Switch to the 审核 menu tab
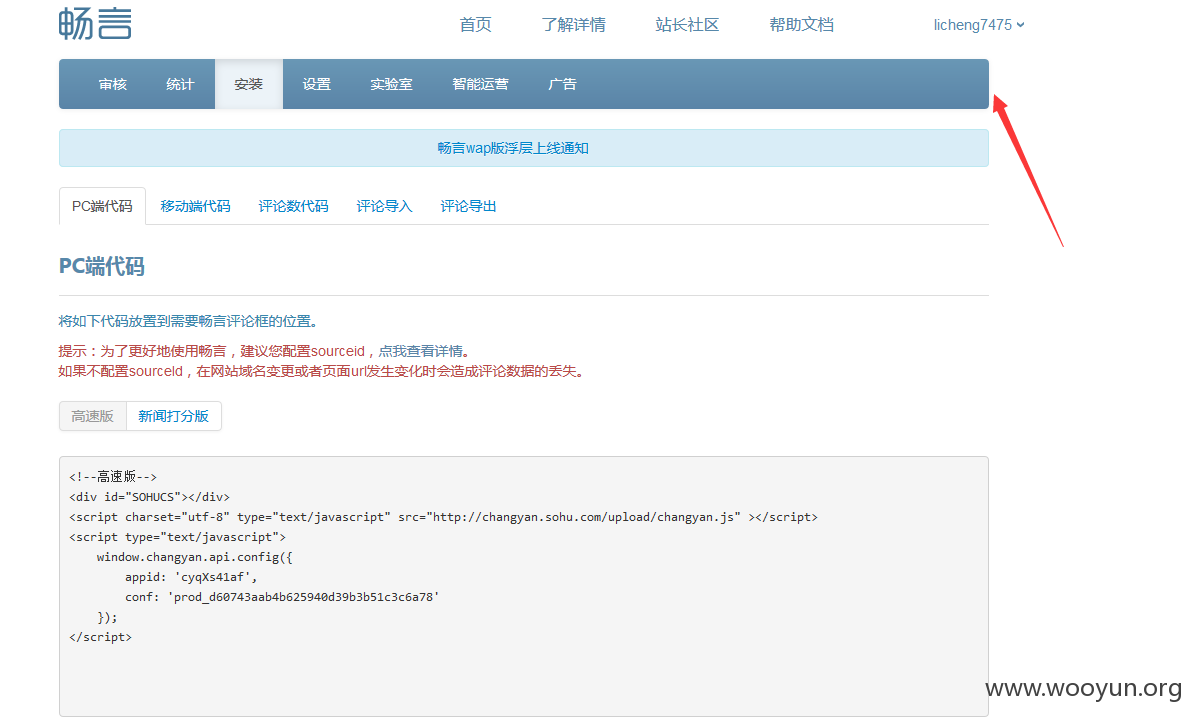The width and height of the screenshot is (1191, 717). point(112,84)
